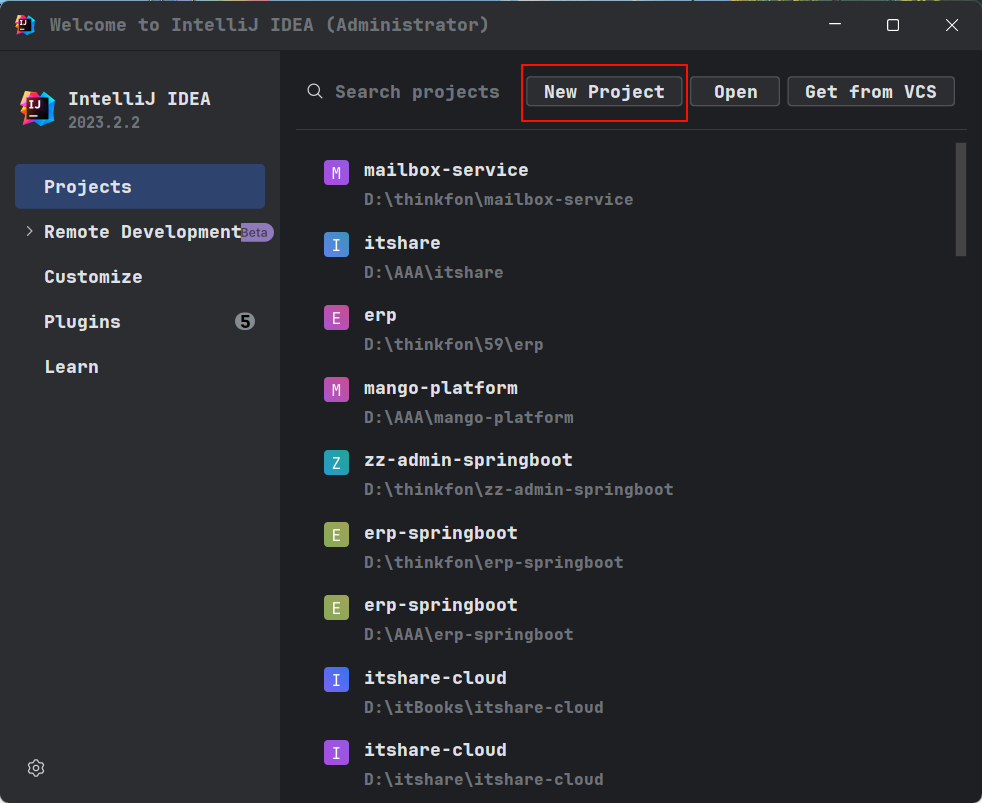
Task: Click the Plugins update count badge
Action: click(245, 321)
